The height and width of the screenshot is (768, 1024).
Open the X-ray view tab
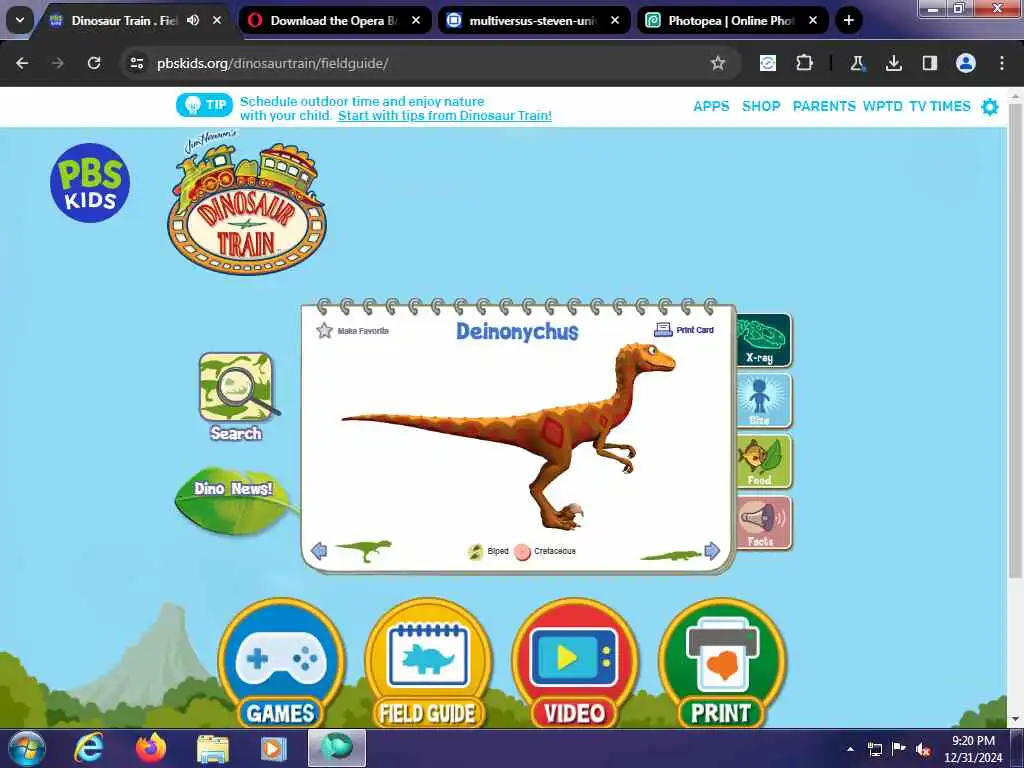tap(763, 340)
